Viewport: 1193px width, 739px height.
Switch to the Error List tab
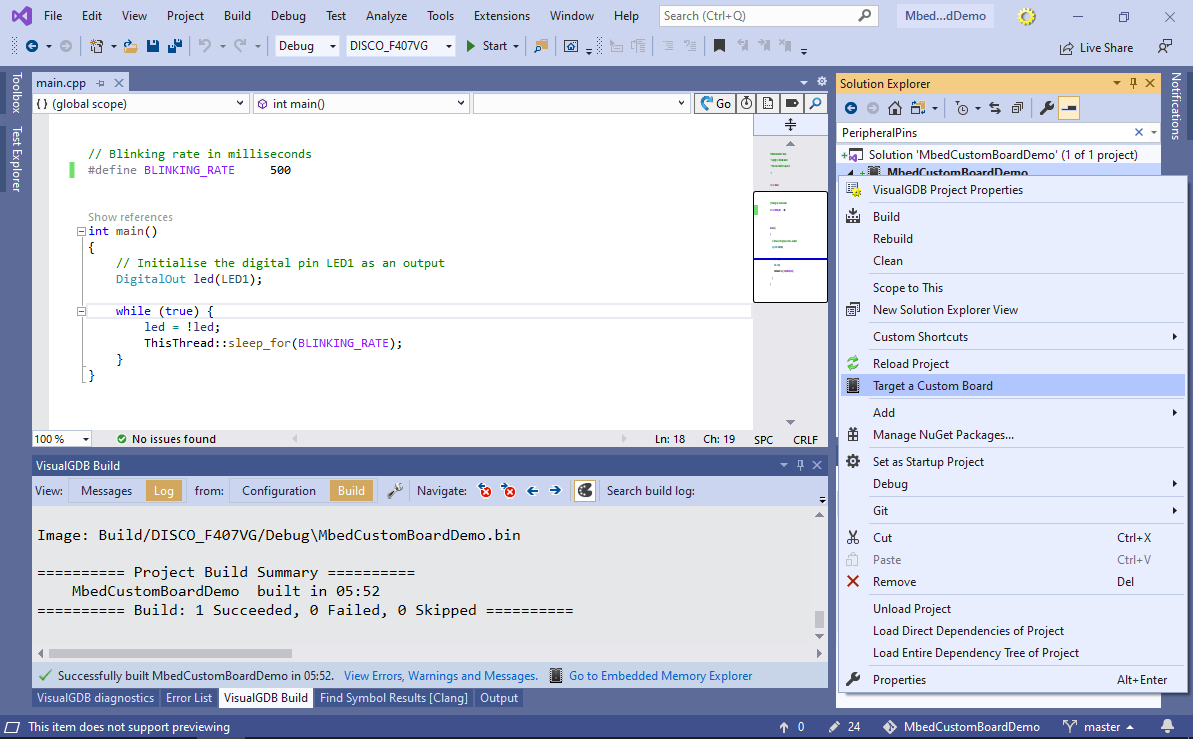189,698
